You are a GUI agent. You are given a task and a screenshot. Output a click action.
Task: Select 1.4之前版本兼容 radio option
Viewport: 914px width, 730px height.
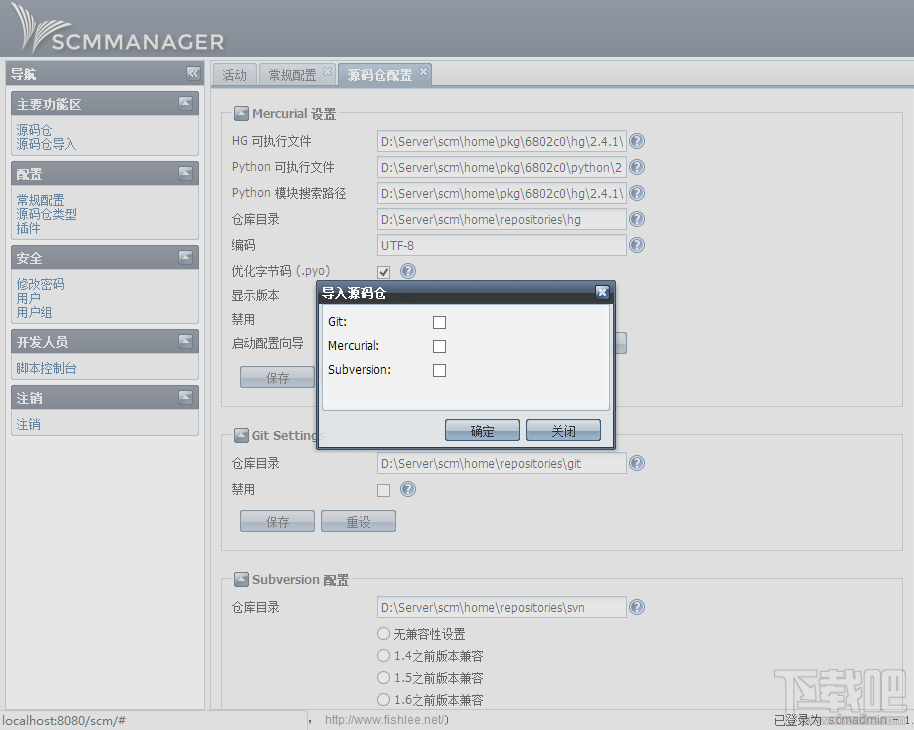tap(383, 655)
